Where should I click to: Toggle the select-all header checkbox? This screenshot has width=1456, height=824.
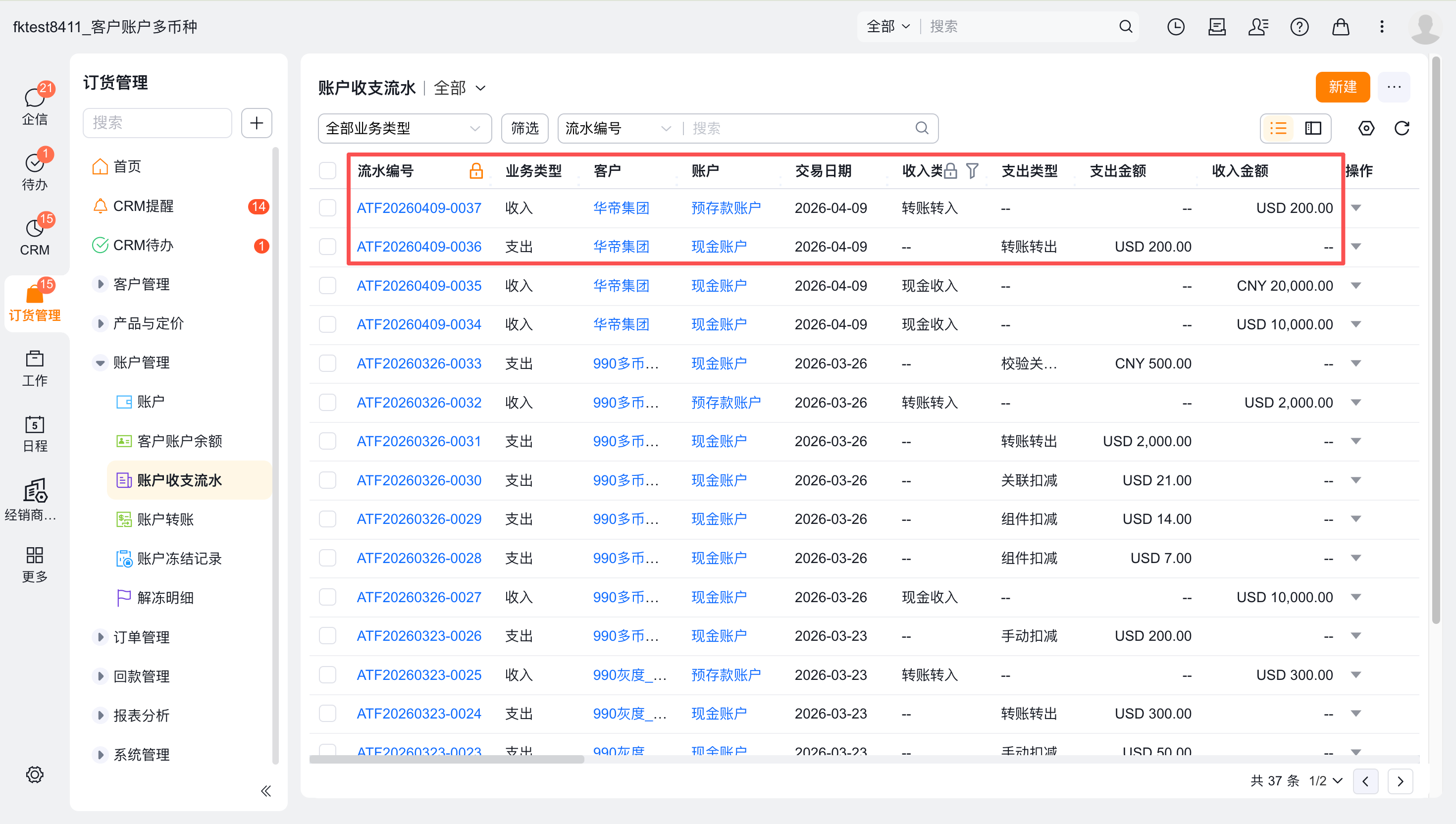pyautogui.click(x=327, y=170)
